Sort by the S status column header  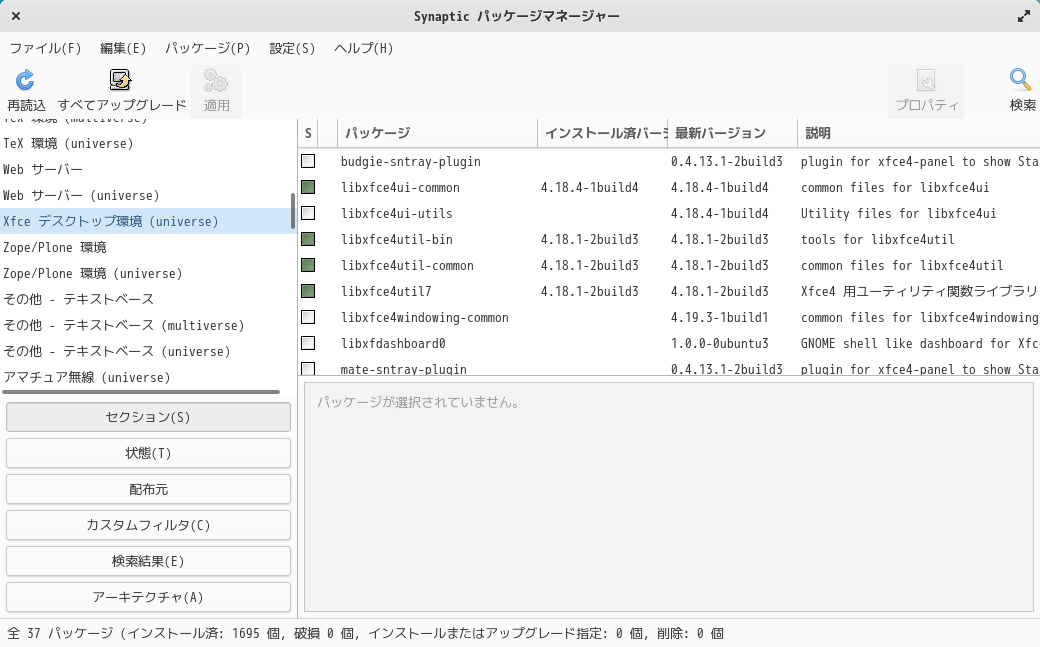(308, 133)
